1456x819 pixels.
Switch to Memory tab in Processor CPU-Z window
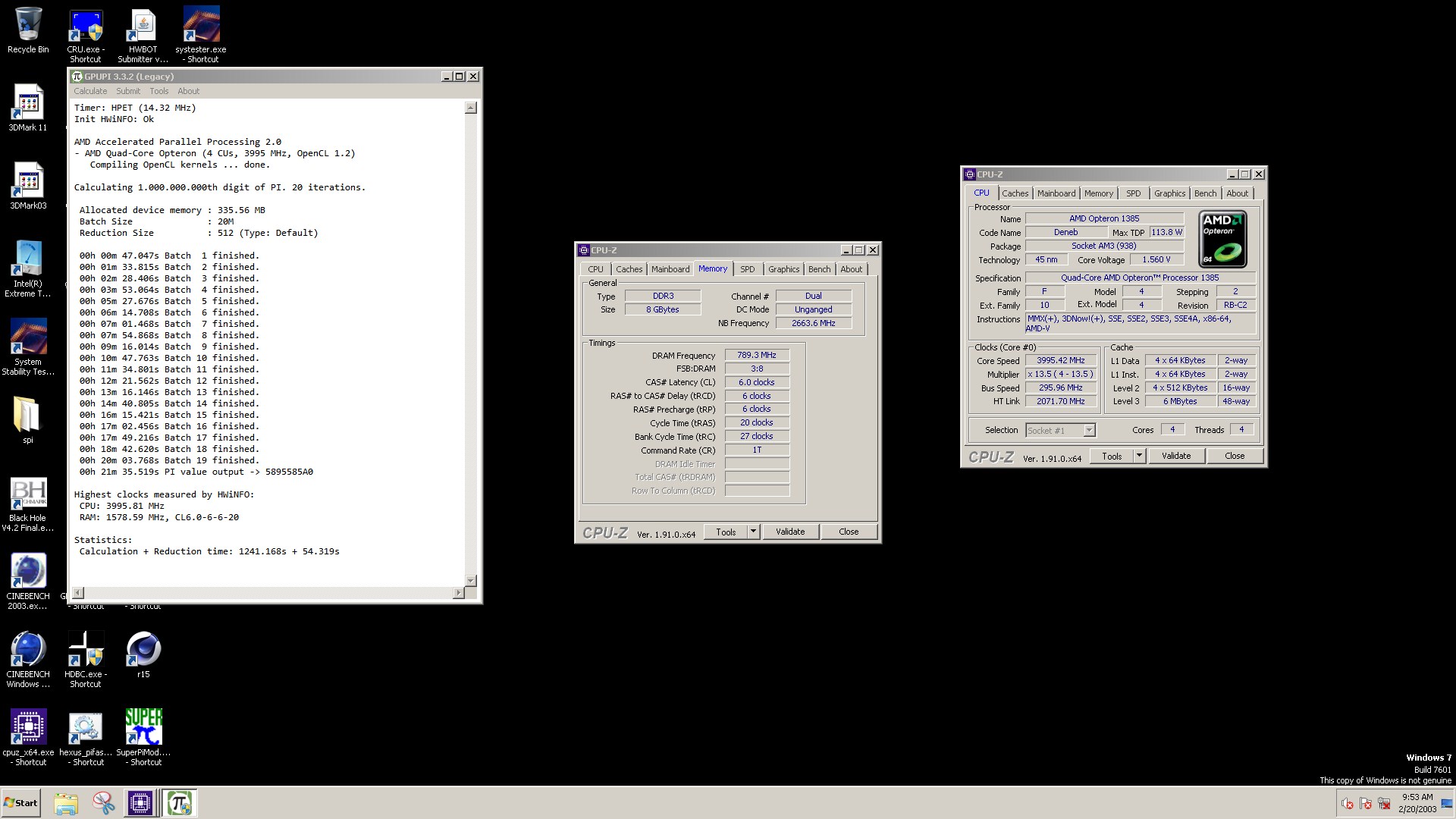(1099, 193)
